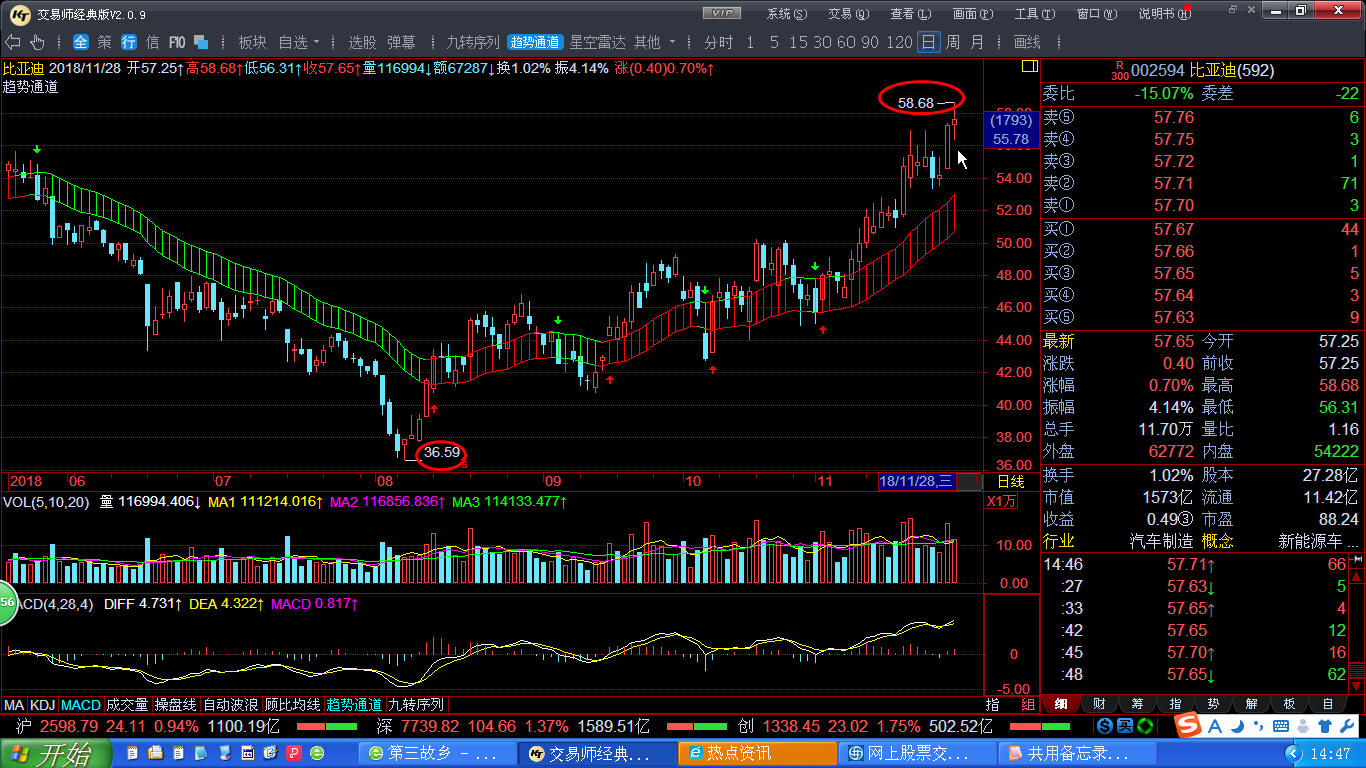Click the yellow square icon above the chart
This screenshot has height=768, width=1366.
click(x=1030, y=66)
